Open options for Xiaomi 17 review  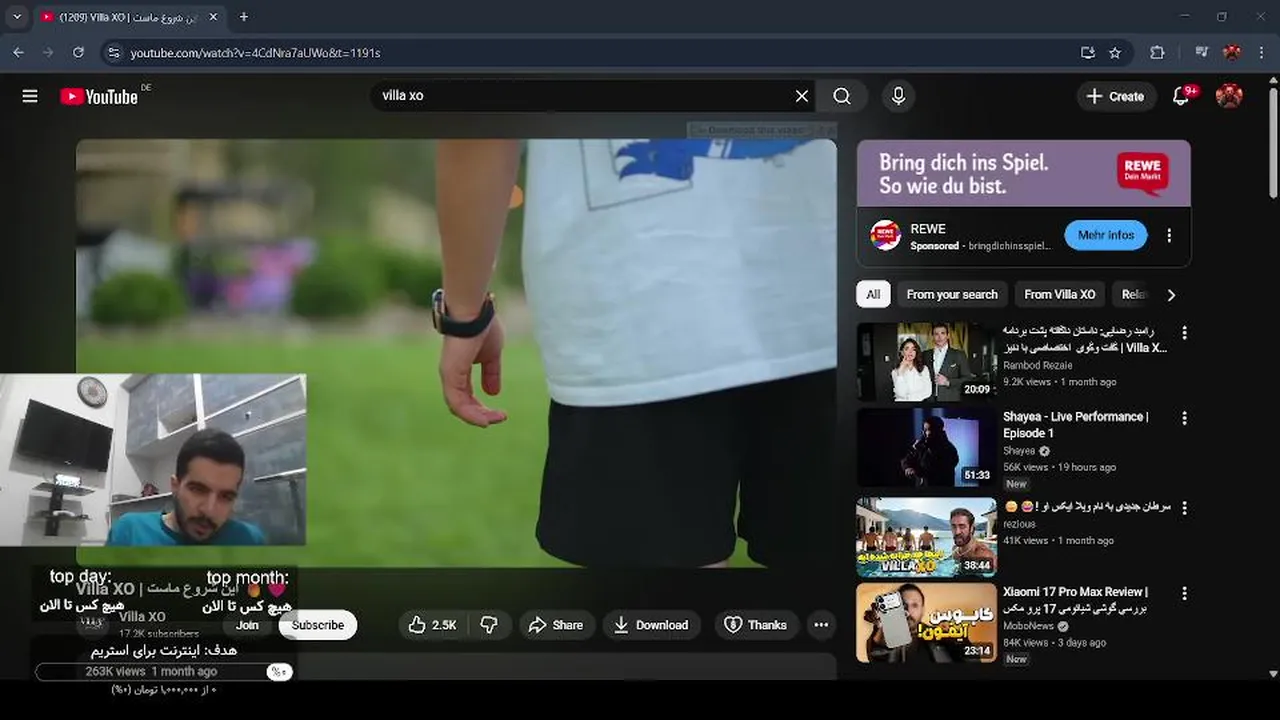click(1184, 594)
